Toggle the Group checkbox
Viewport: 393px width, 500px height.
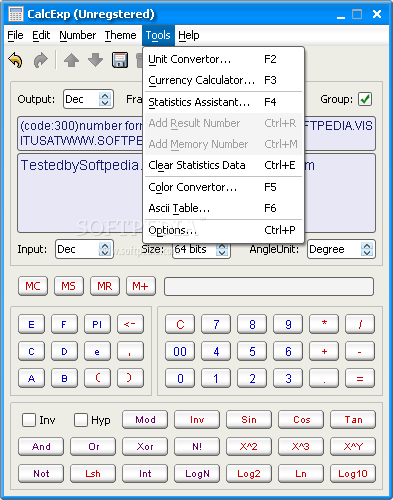pos(365,99)
